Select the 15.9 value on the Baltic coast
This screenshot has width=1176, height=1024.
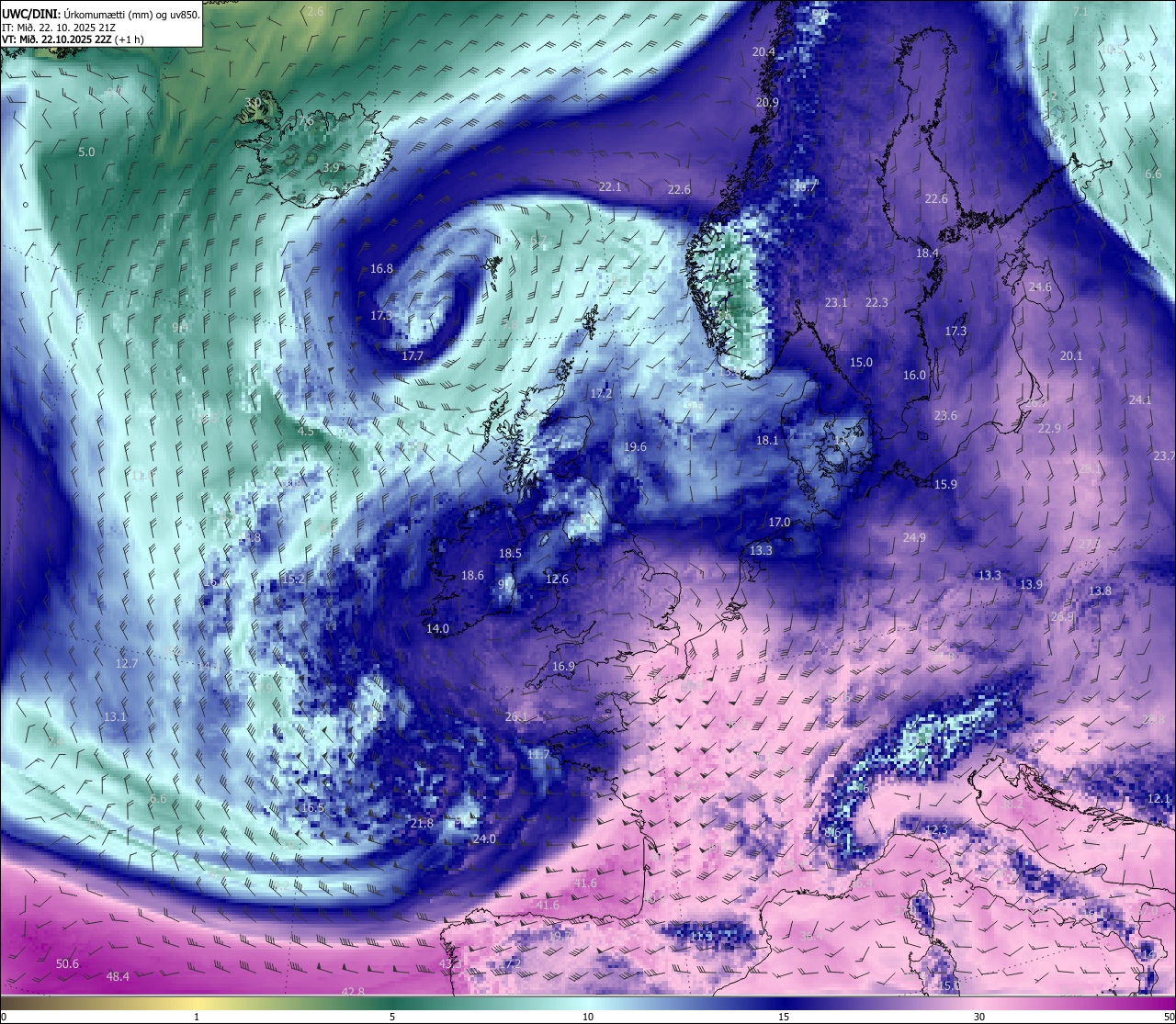click(x=945, y=484)
